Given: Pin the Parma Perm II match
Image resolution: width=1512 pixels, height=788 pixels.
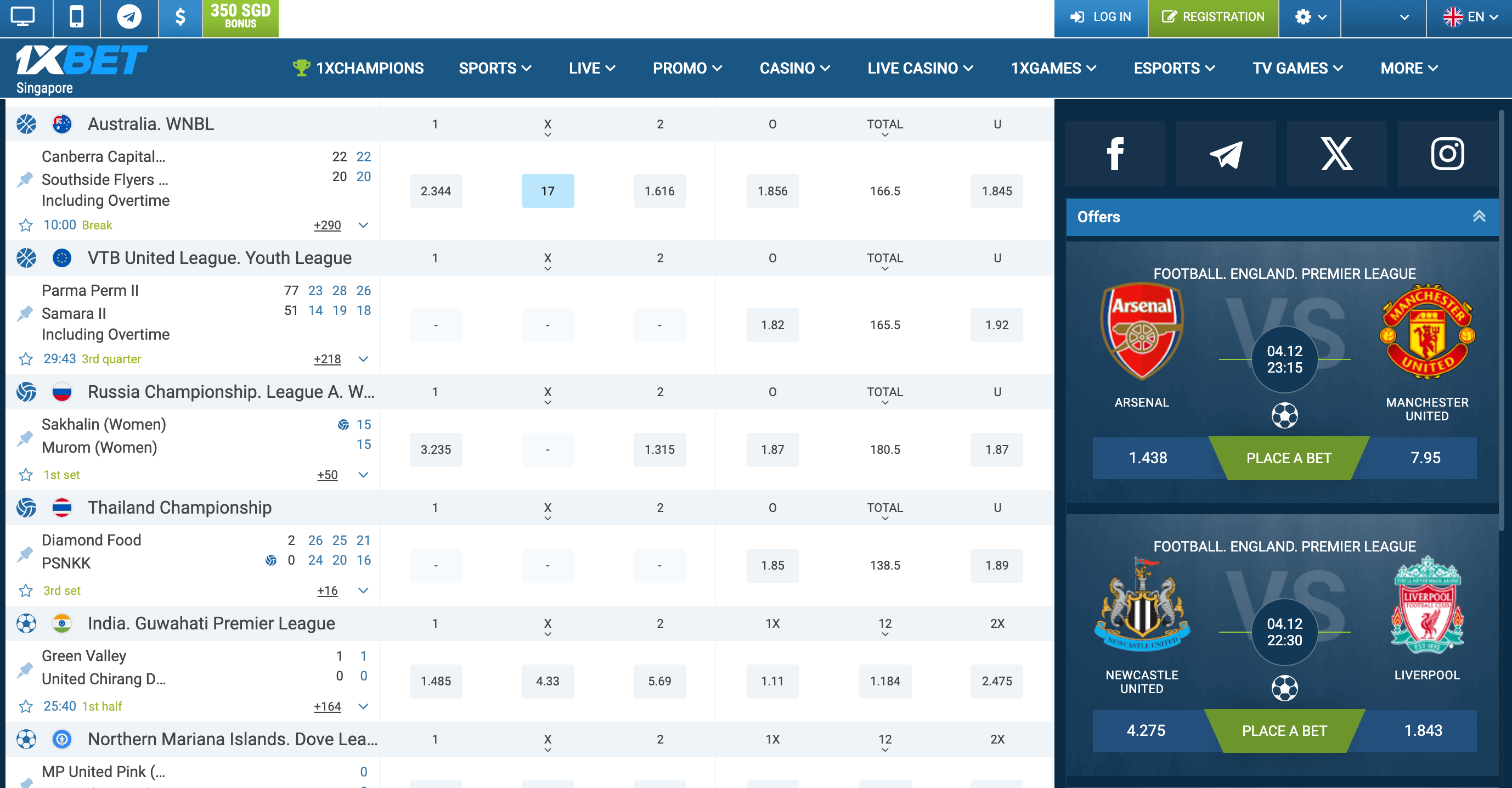Looking at the screenshot, I should click(25, 313).
